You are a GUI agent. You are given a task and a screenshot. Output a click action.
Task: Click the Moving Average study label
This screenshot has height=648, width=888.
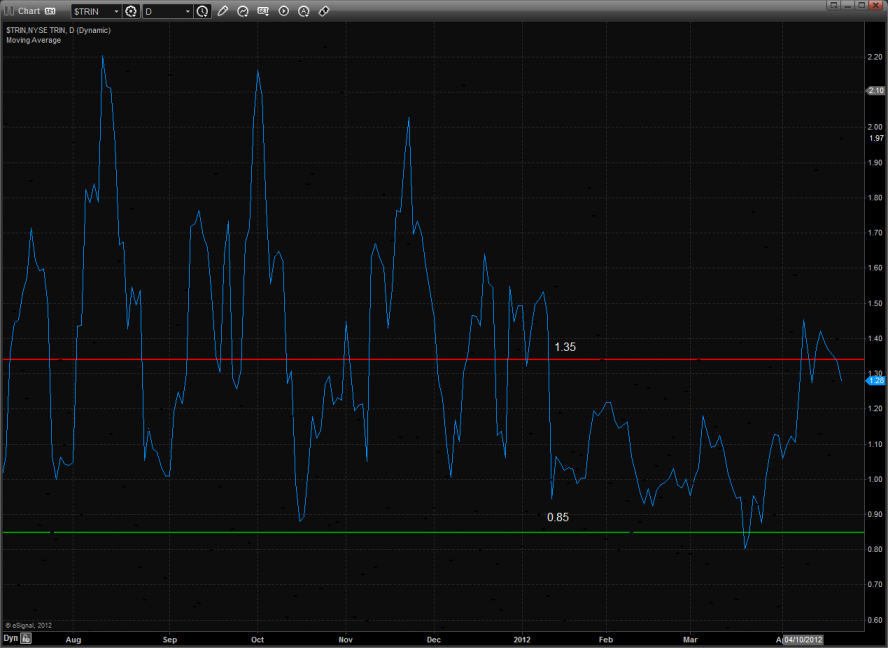tap(33, 40)
